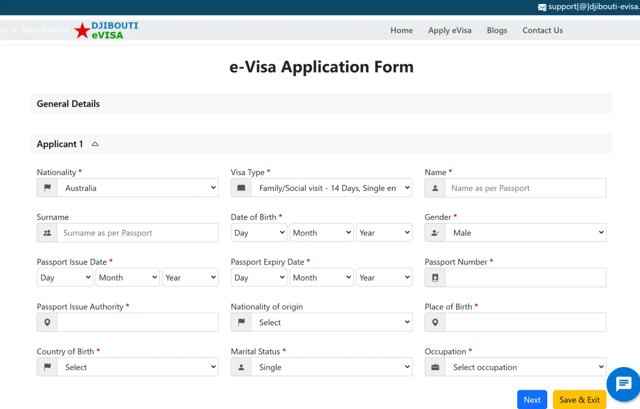Select Date of Birth Month dropdown
640x409 pixels.
[321, 233]
